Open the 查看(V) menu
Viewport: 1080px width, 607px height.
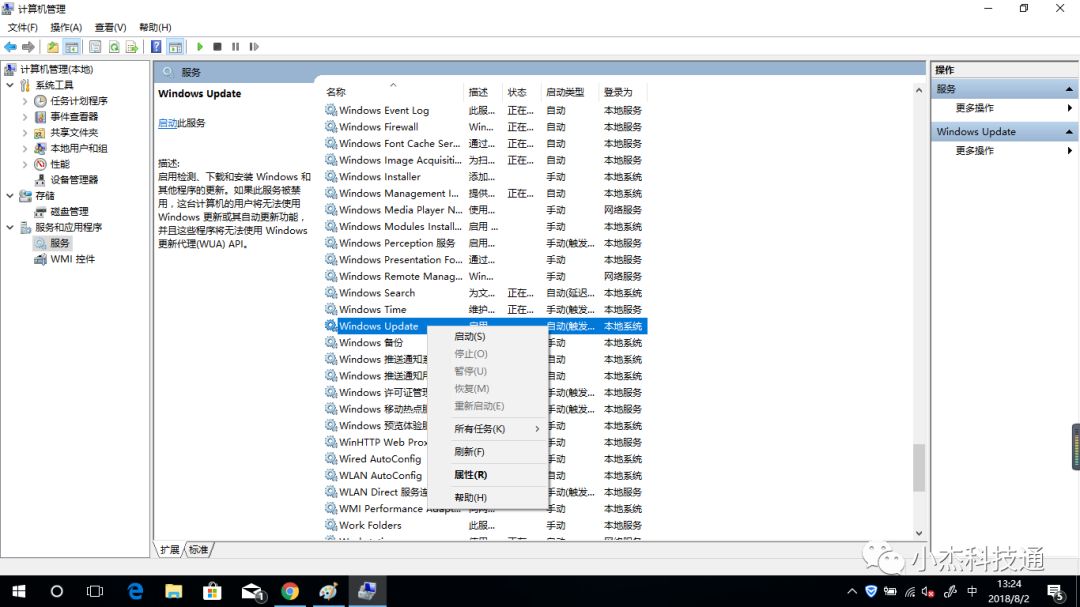[x=110, y=28]
